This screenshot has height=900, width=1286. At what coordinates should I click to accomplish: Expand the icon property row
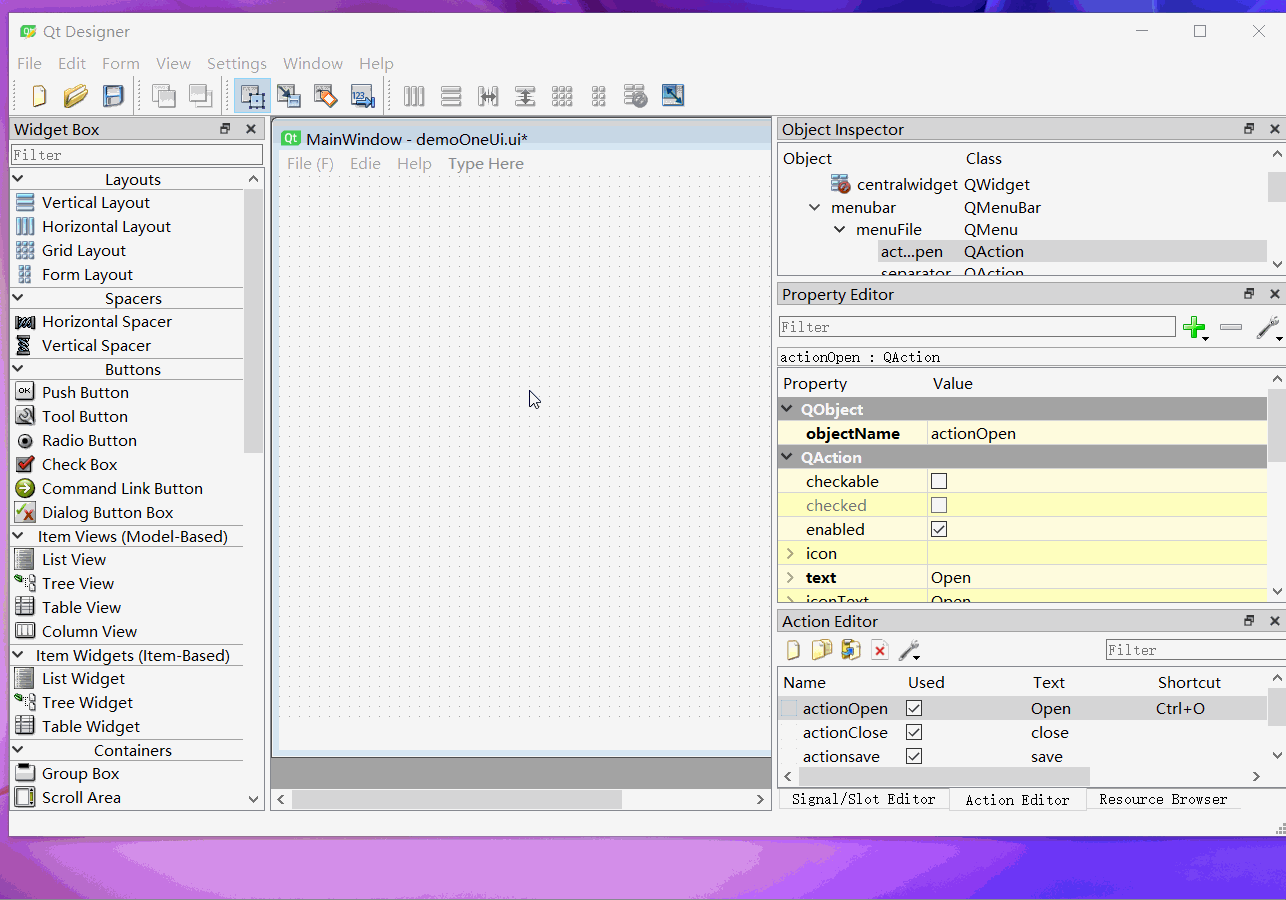pyautogui.click(x=790, y=554)
